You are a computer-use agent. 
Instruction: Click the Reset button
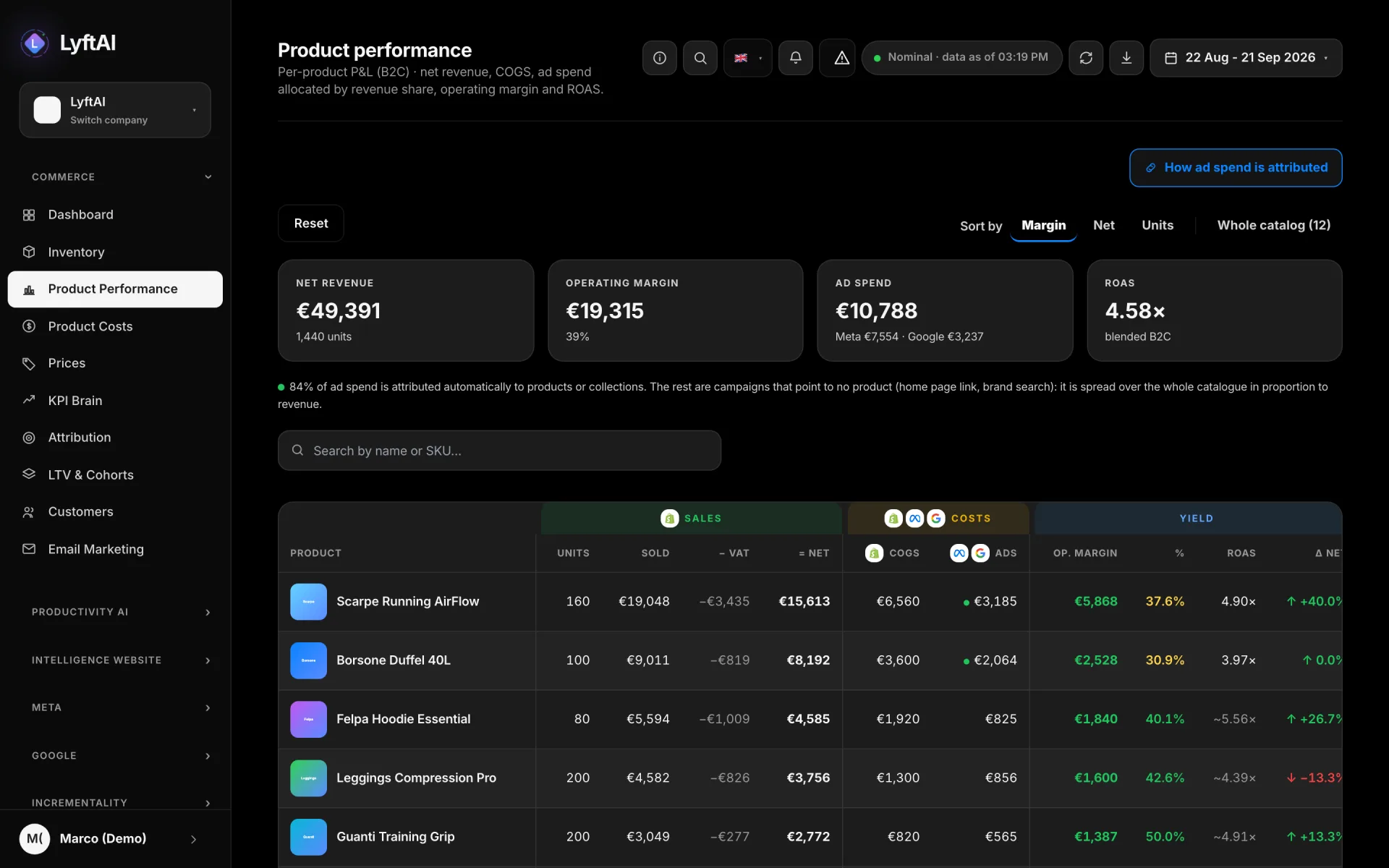coord(311,224)
